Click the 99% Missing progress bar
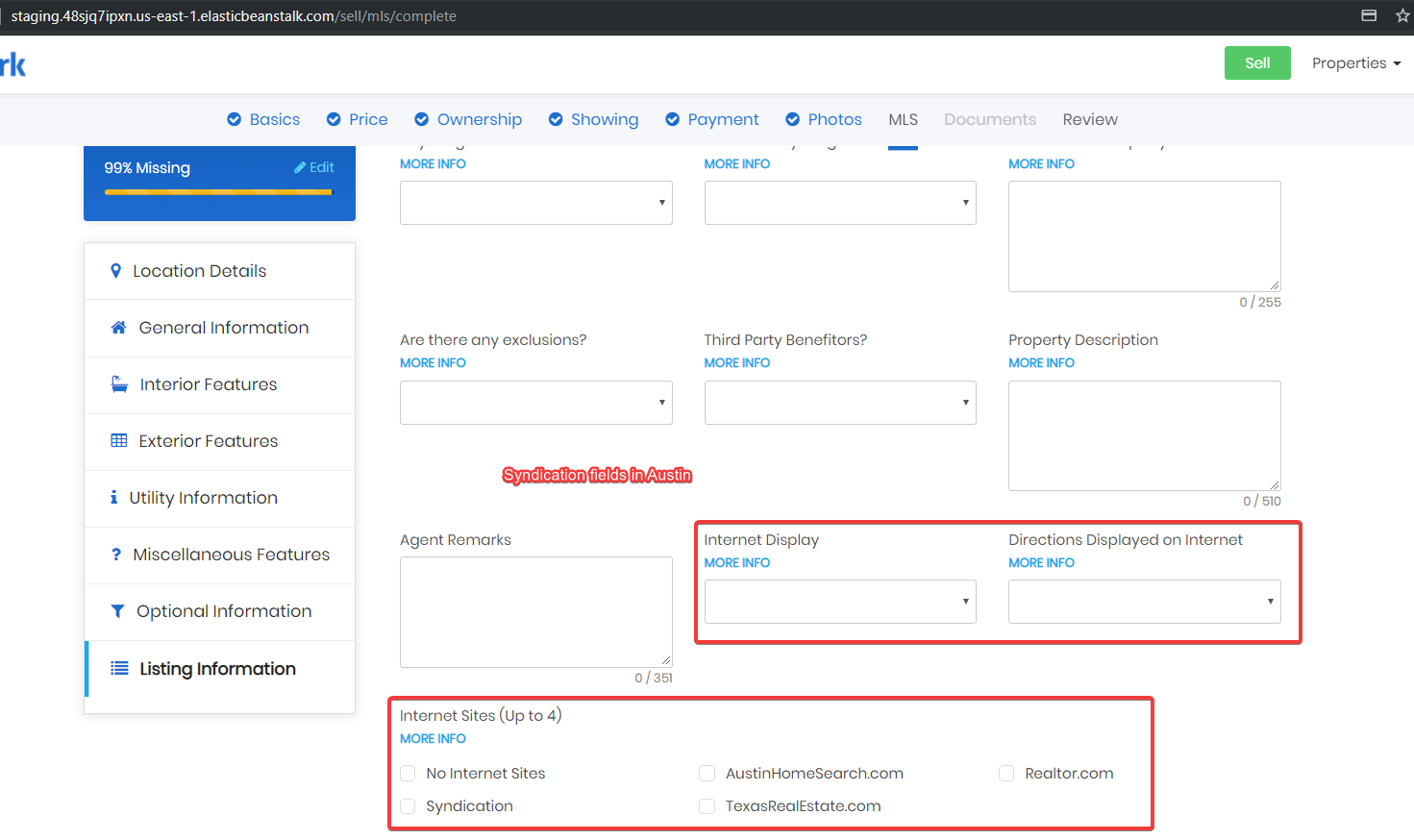 (218, 192)
